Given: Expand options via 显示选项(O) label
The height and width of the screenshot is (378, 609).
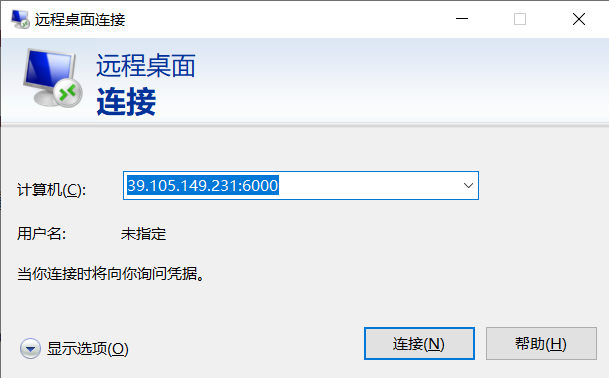Looking at the screenshot, I should 88,348.
